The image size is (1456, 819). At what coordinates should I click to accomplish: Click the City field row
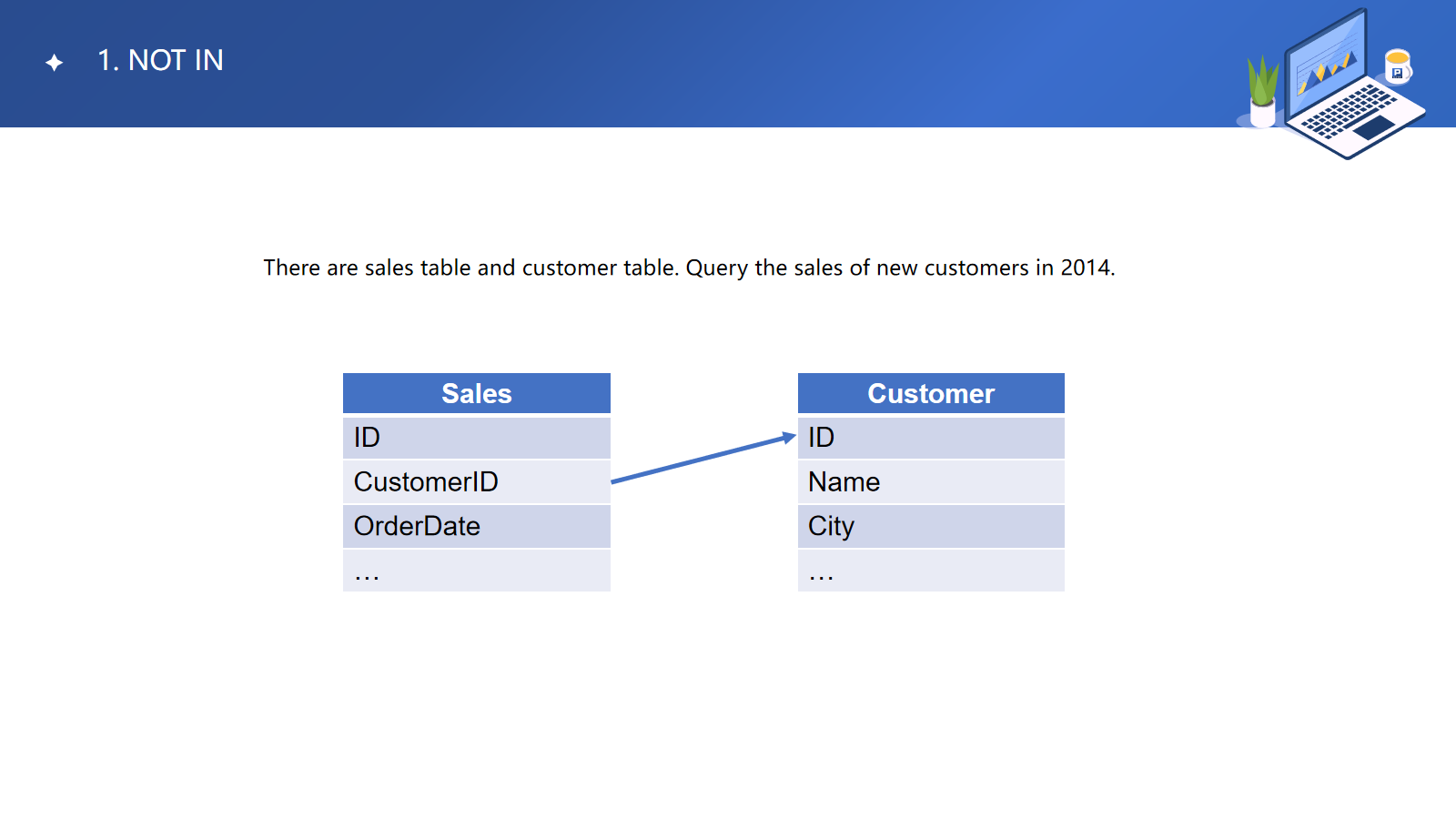(x=930, y=526)
